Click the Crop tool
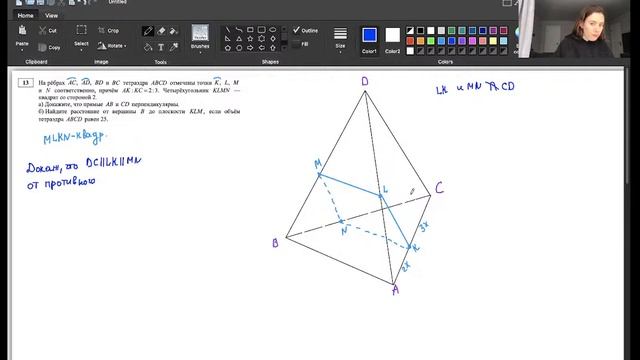The width and height of the screenshot is (640, 360). click(109, 31)
